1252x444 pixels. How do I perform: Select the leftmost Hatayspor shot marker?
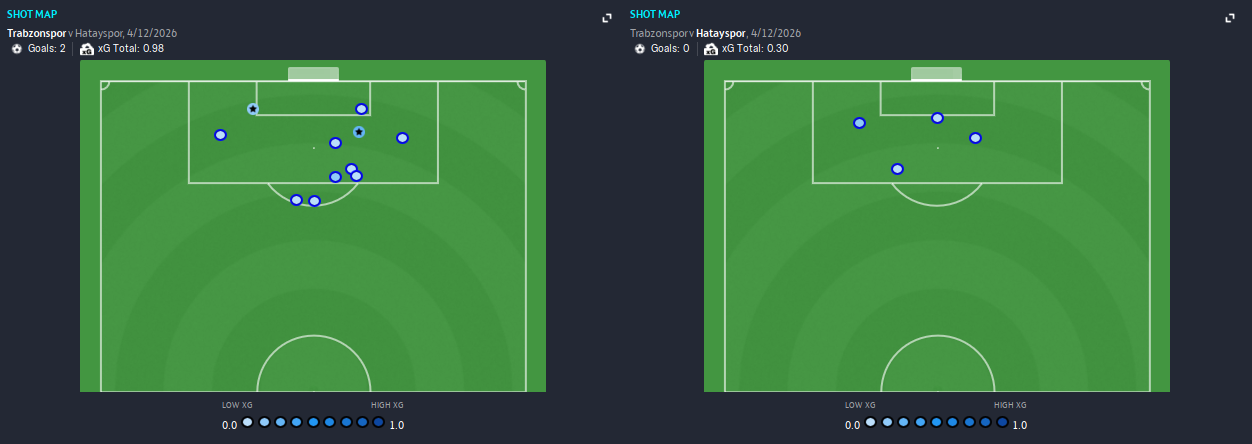(859, 123)
